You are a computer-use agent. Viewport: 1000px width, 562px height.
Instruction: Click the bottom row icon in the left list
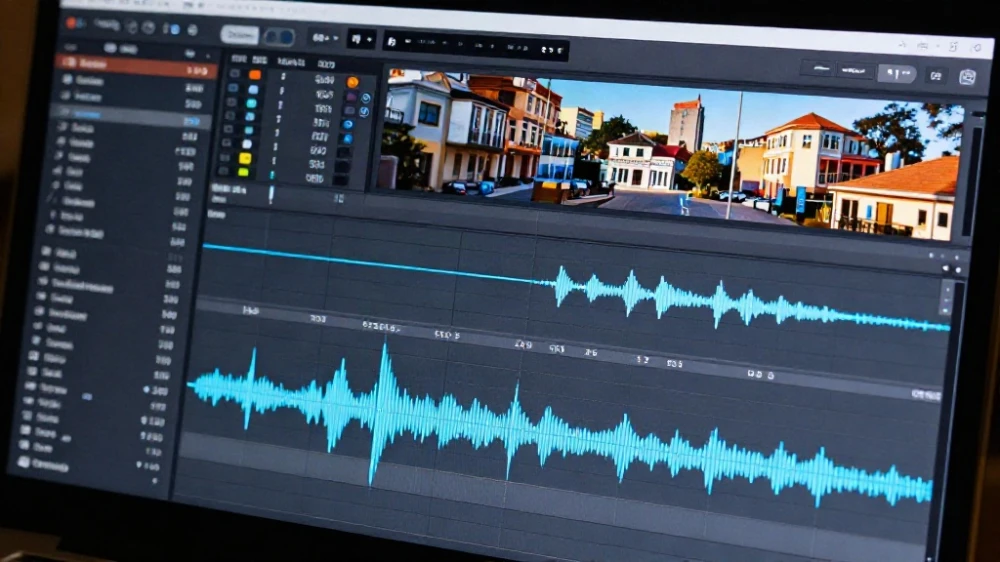24,462
